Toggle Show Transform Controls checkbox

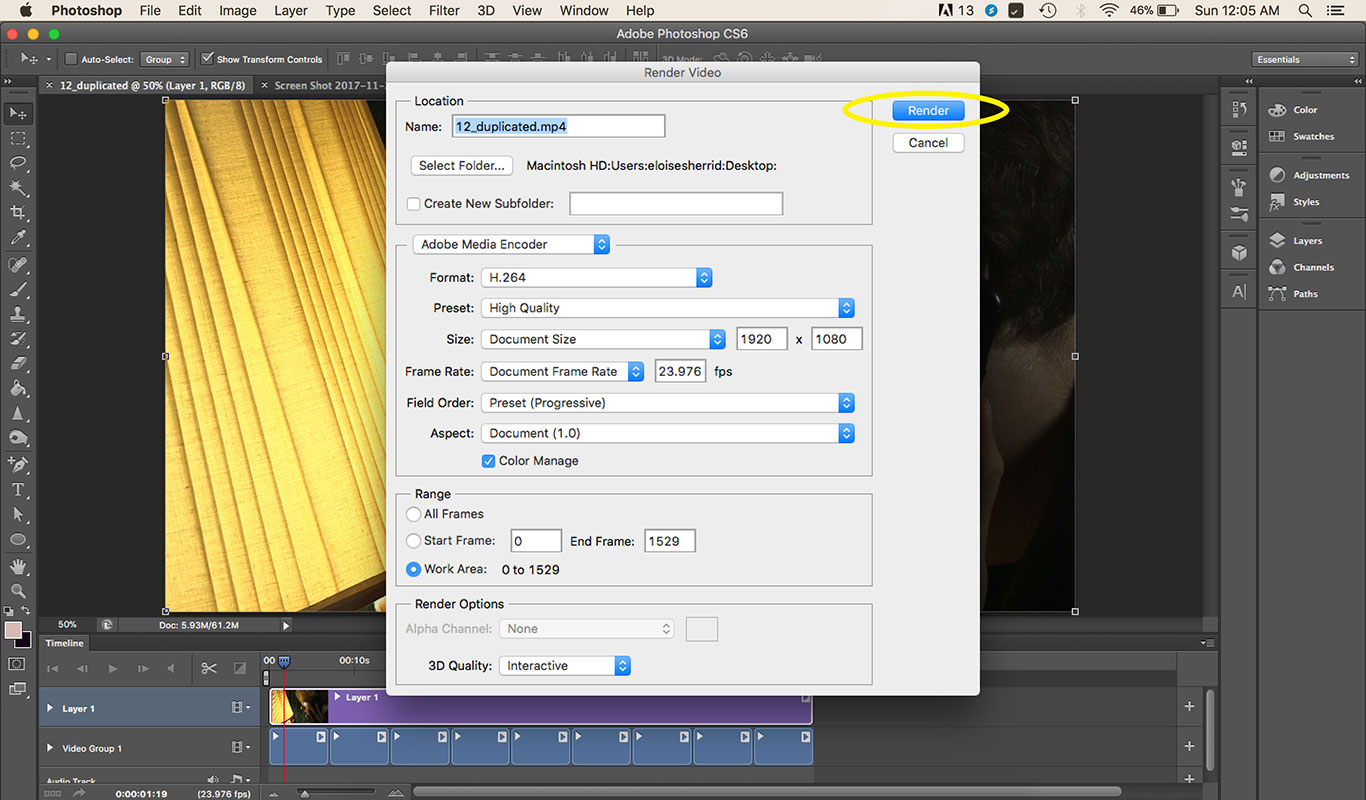click(x=207, y=59)
